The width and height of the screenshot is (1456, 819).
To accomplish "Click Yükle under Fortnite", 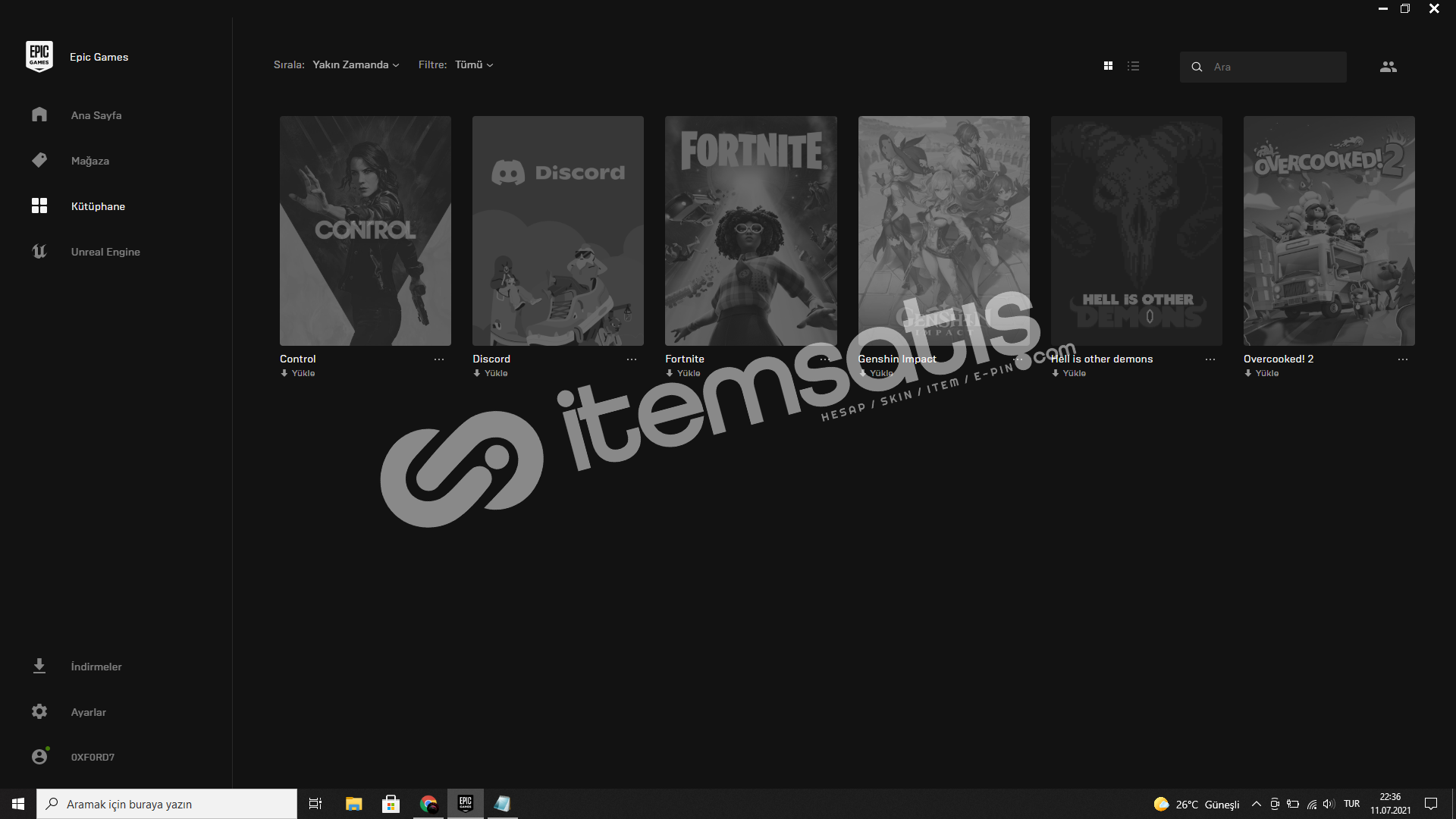I will [x=683, y=373].
